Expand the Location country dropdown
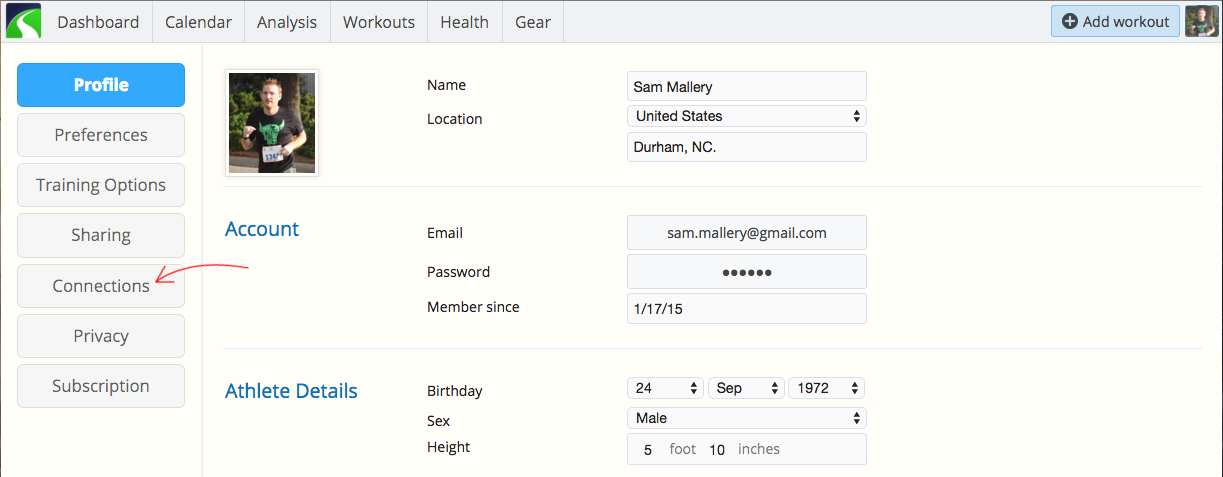1223x477 pixels. click(746, 116)
